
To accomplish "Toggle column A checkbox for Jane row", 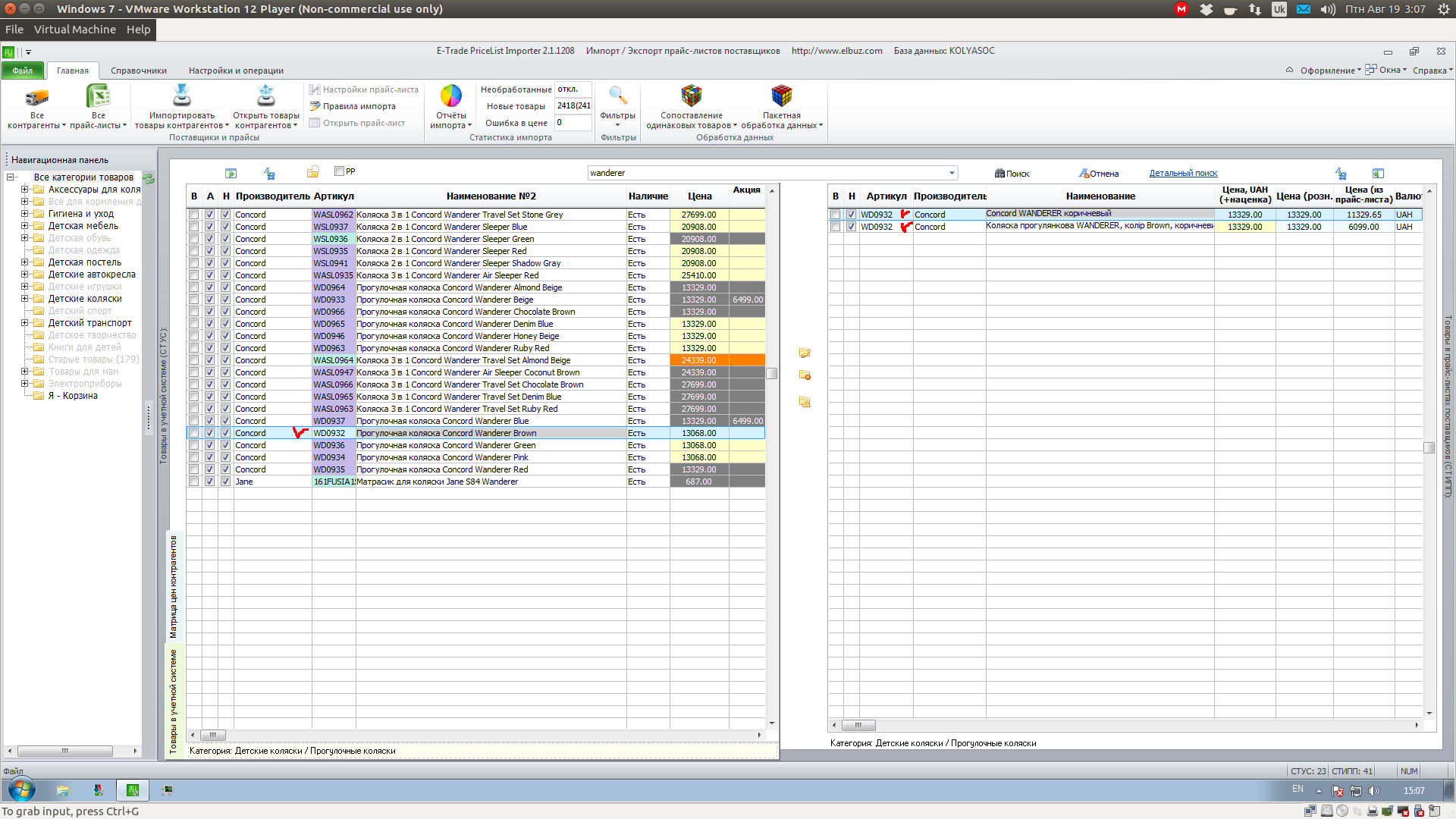I will point(210,482).
